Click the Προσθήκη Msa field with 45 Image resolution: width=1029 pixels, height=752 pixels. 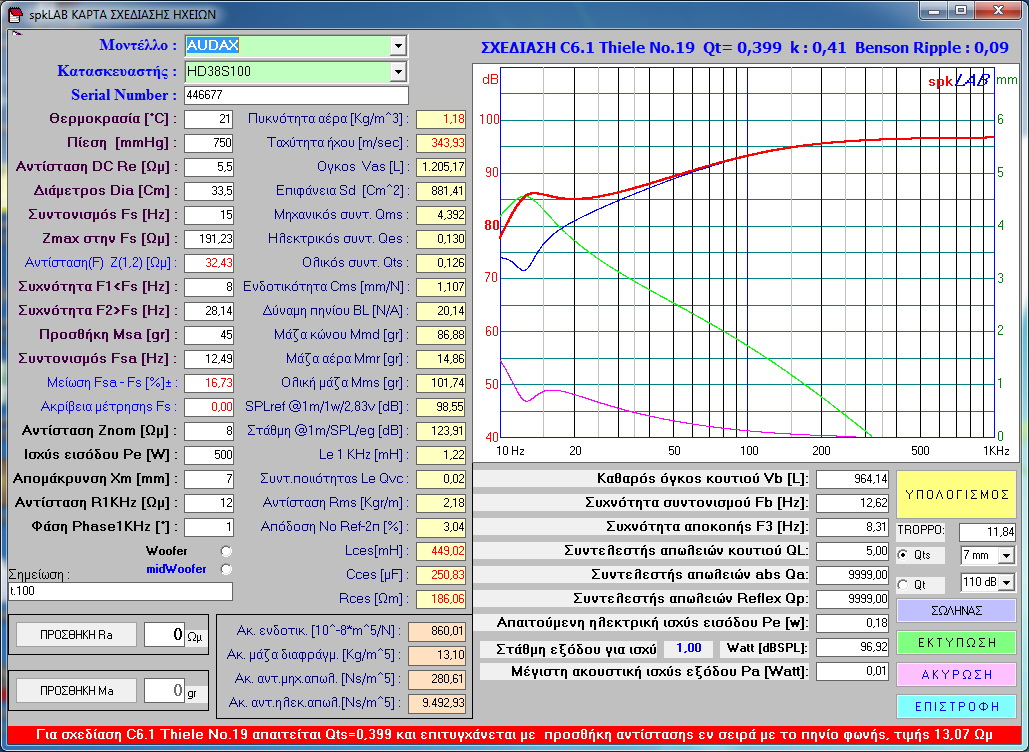(209, 335)
